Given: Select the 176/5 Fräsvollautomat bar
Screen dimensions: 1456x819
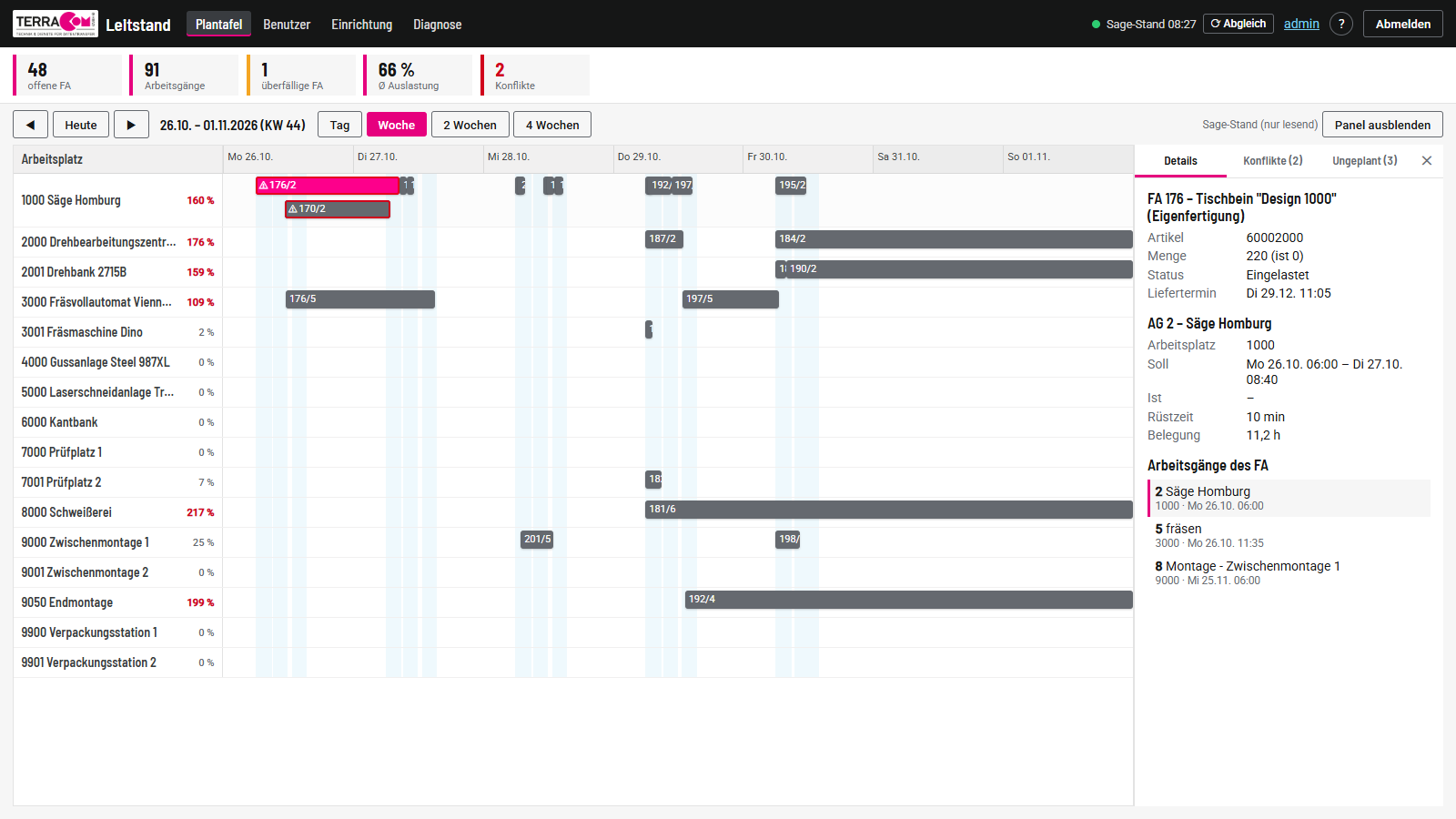Looking at the screenshot, I should [360, 299].
